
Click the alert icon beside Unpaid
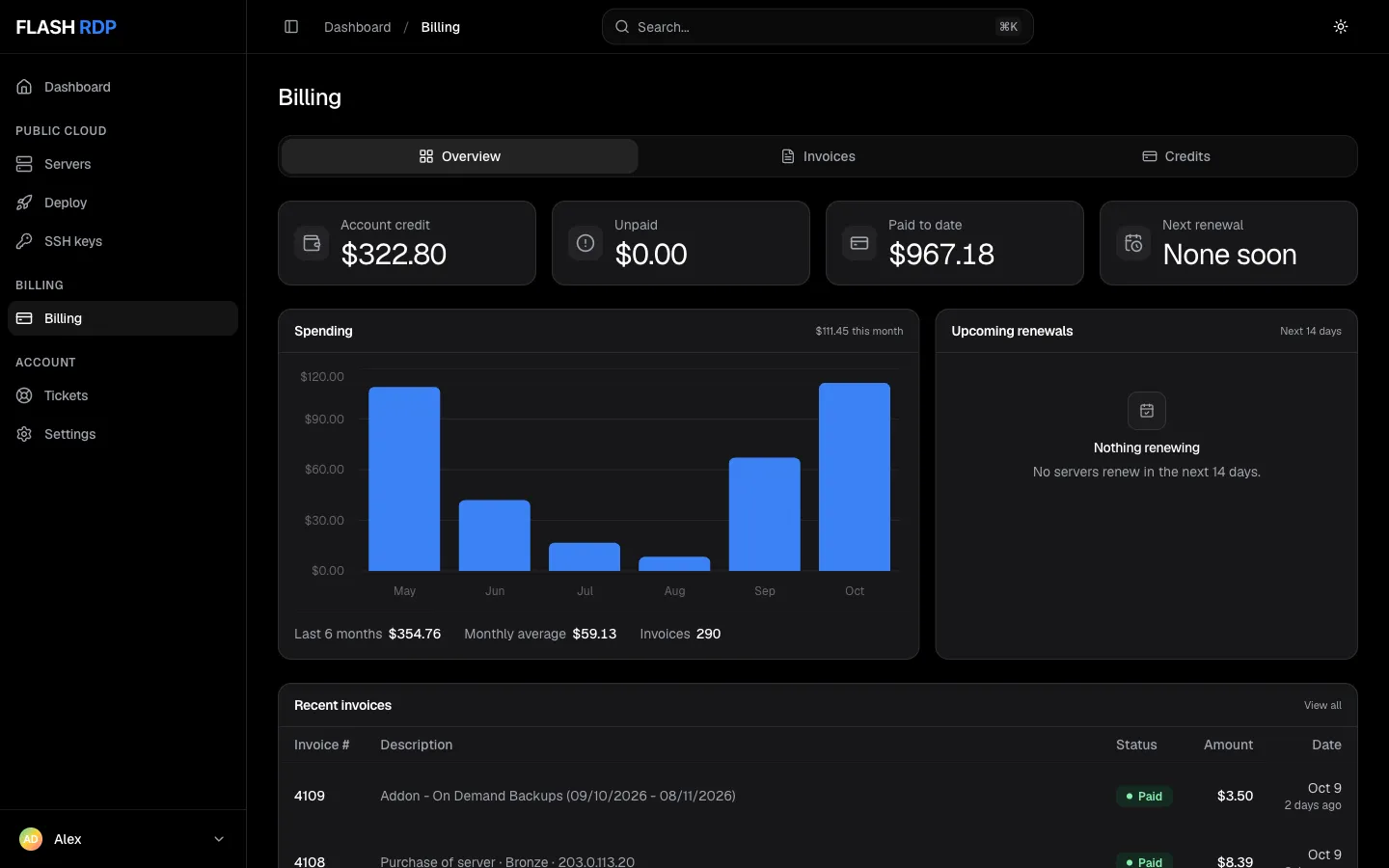click(x=586, y=243)
